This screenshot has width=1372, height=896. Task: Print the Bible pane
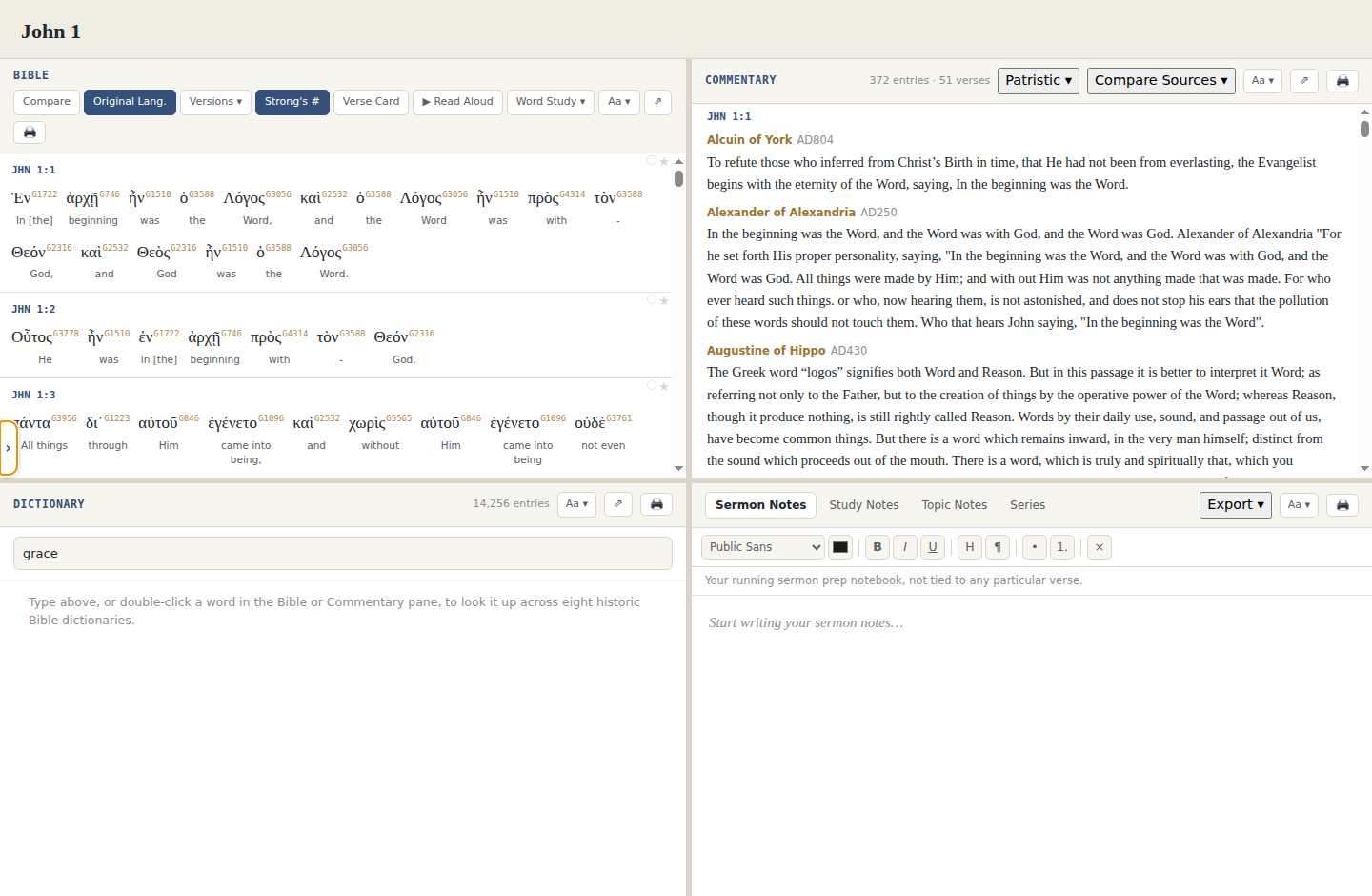[30, 132]
